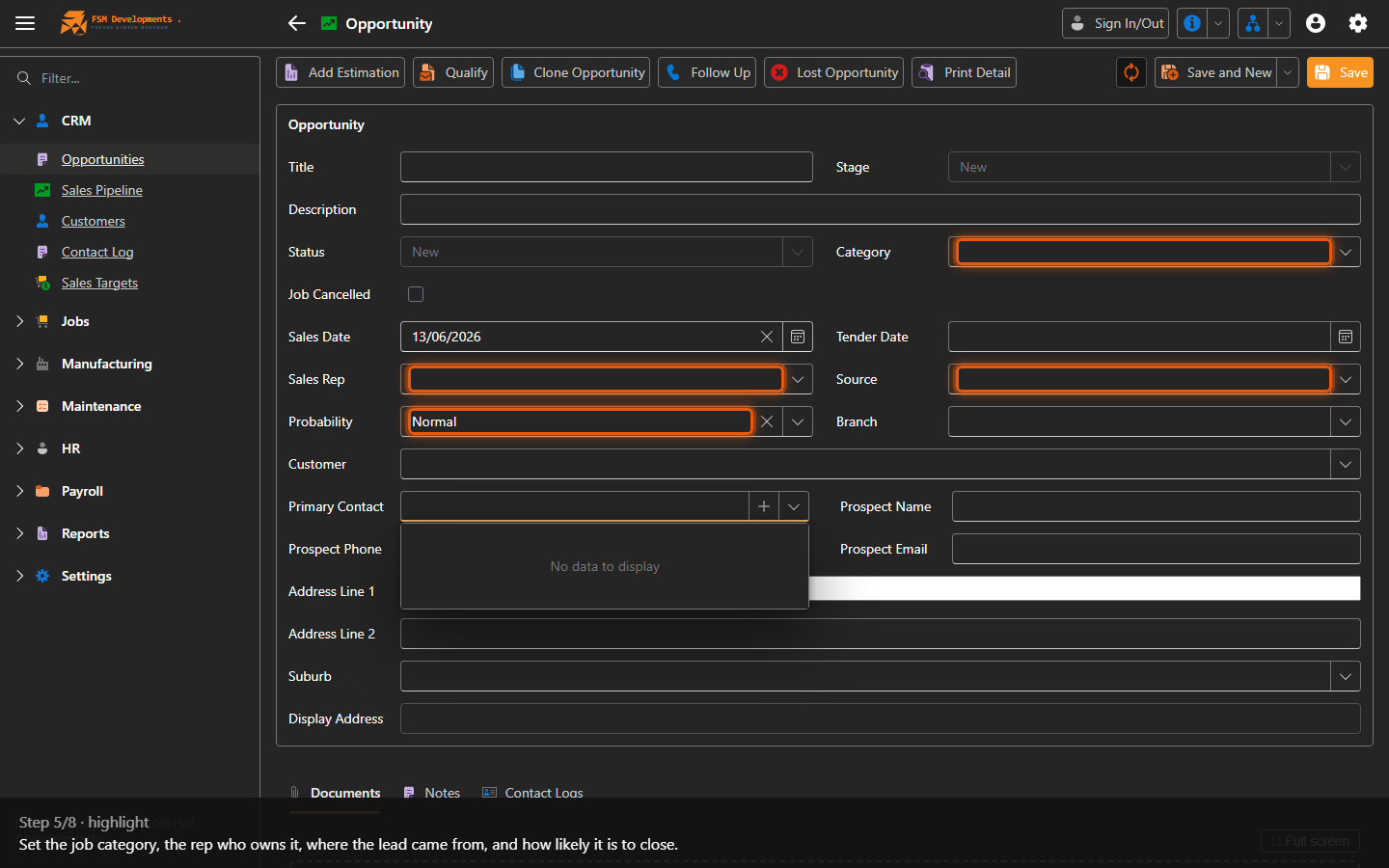Click the Lost Opportunity button
This screenshot has height=868, width=1389.
[x=833, y=72]
